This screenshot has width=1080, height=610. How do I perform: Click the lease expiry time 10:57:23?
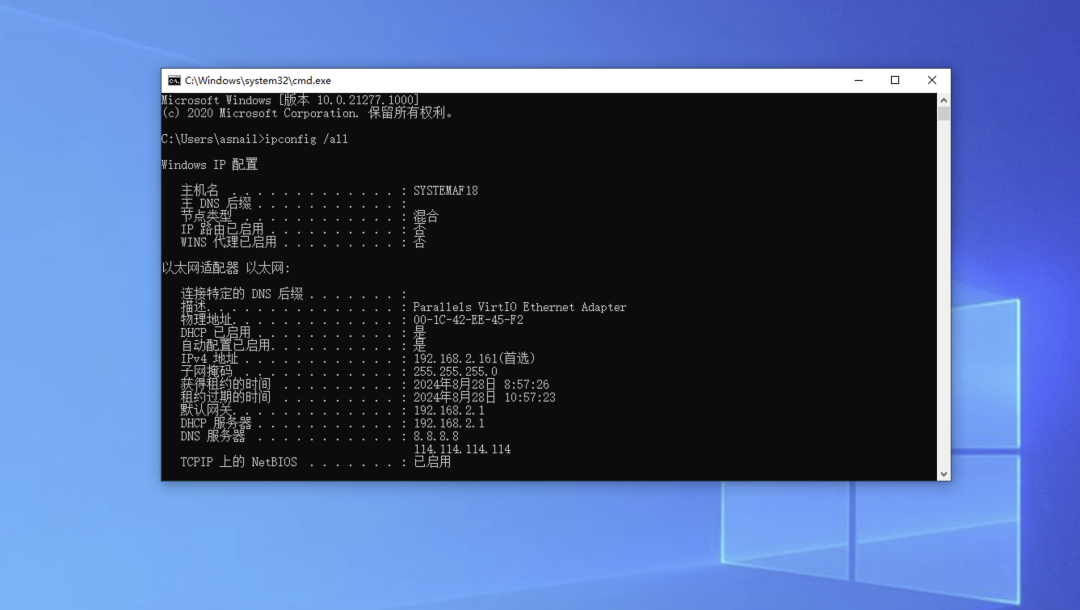pos(530,397)
